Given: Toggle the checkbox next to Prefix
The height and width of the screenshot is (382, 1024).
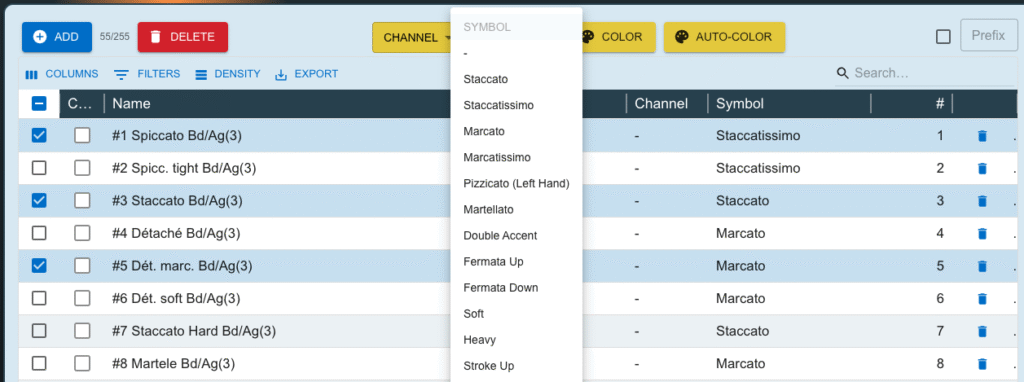Looking at the screenshot, I should pyautogui.click(x=943, y=37).
